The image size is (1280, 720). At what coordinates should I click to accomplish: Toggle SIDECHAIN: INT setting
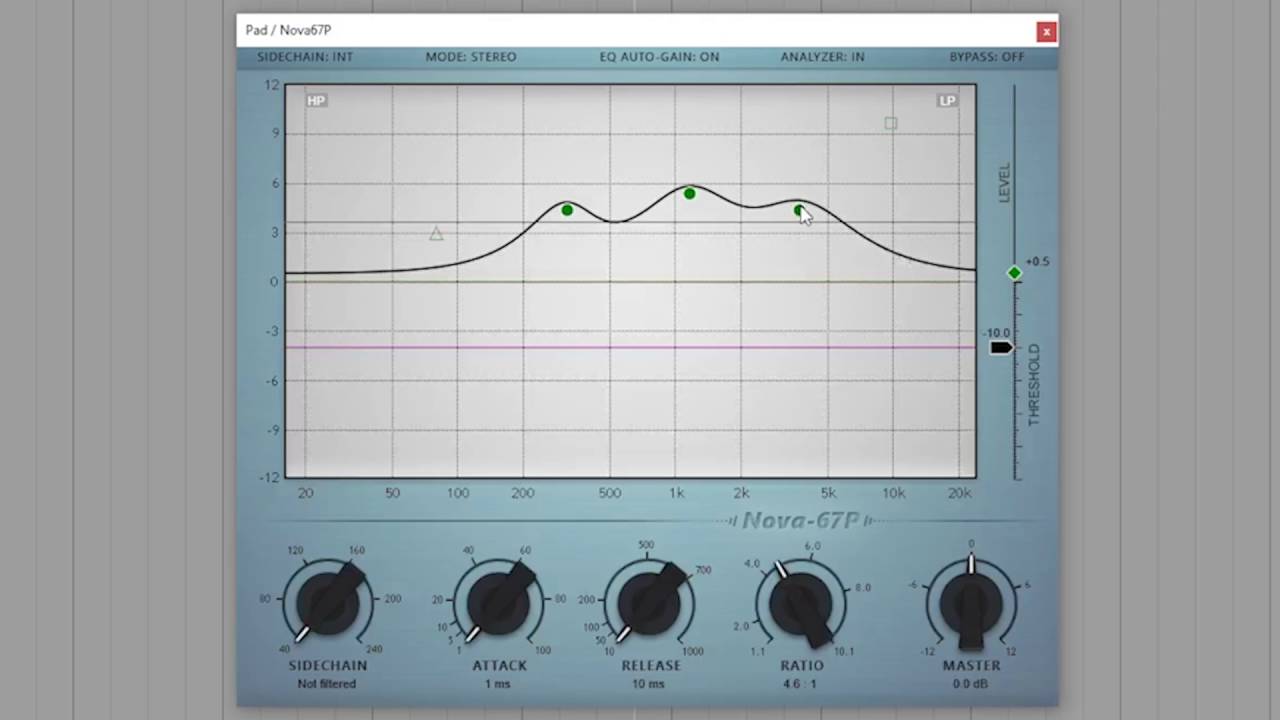pos(305,57)
